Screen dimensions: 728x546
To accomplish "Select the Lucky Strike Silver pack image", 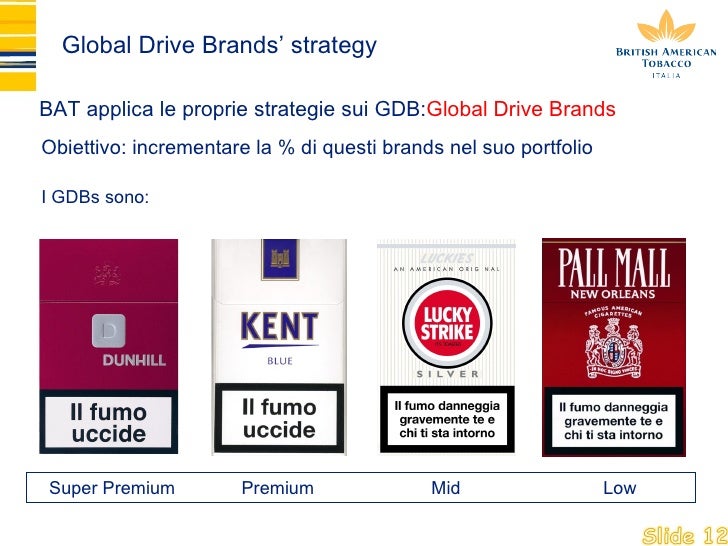I will 447,346.
